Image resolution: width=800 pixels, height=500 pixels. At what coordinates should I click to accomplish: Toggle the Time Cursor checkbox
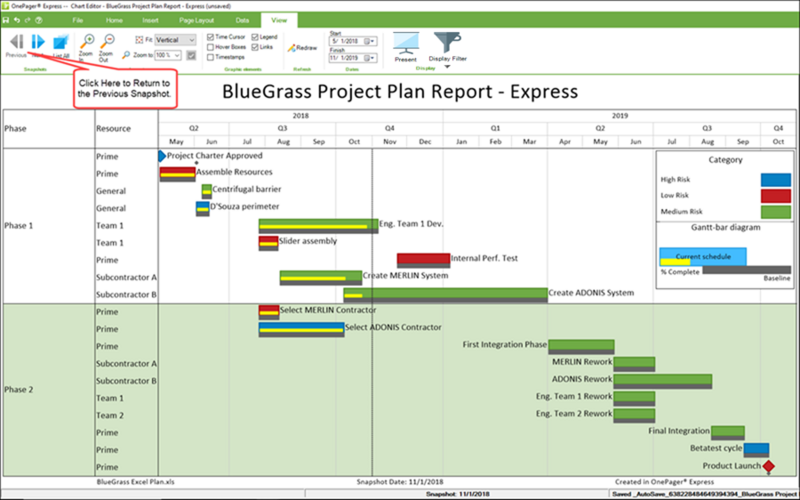[210, 37]
